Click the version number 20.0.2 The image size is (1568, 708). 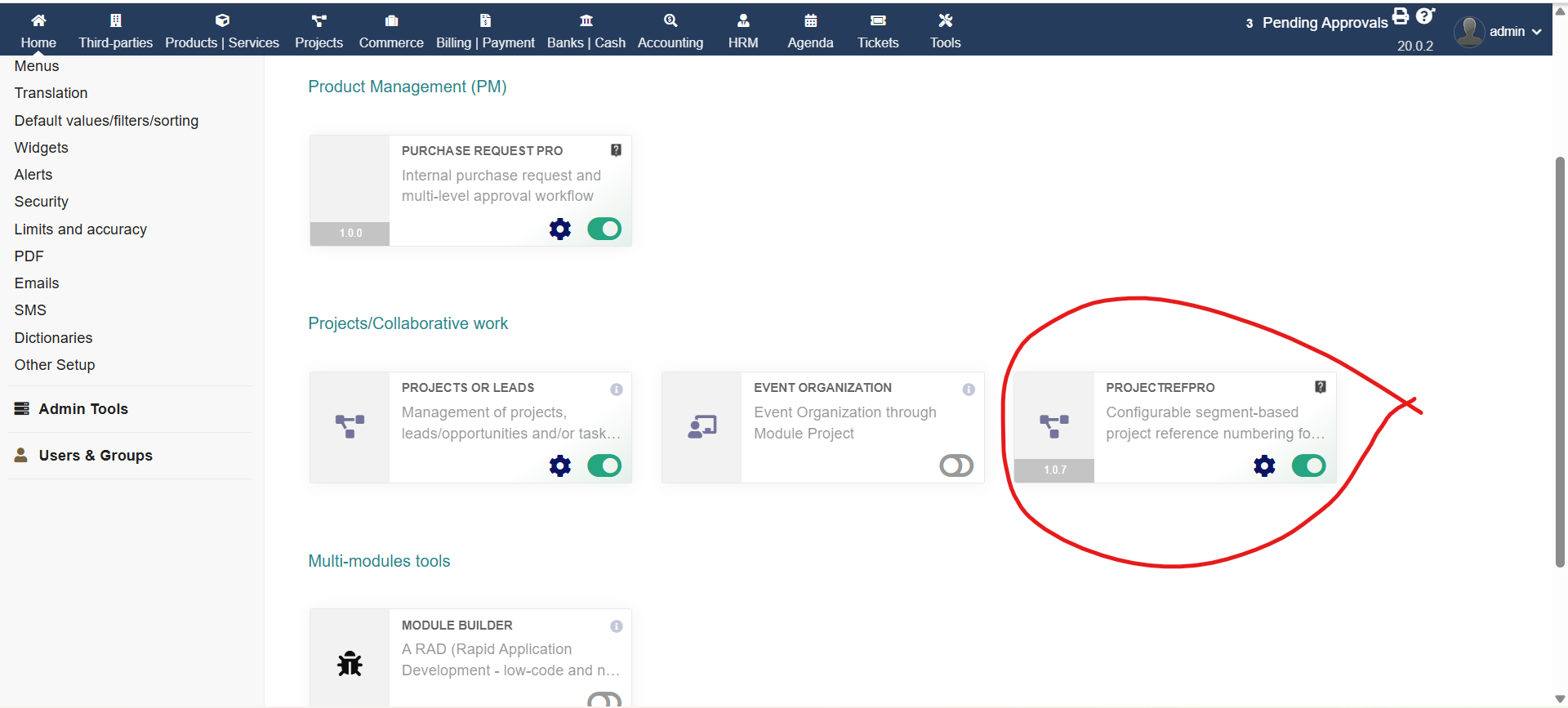(1415, 46)
